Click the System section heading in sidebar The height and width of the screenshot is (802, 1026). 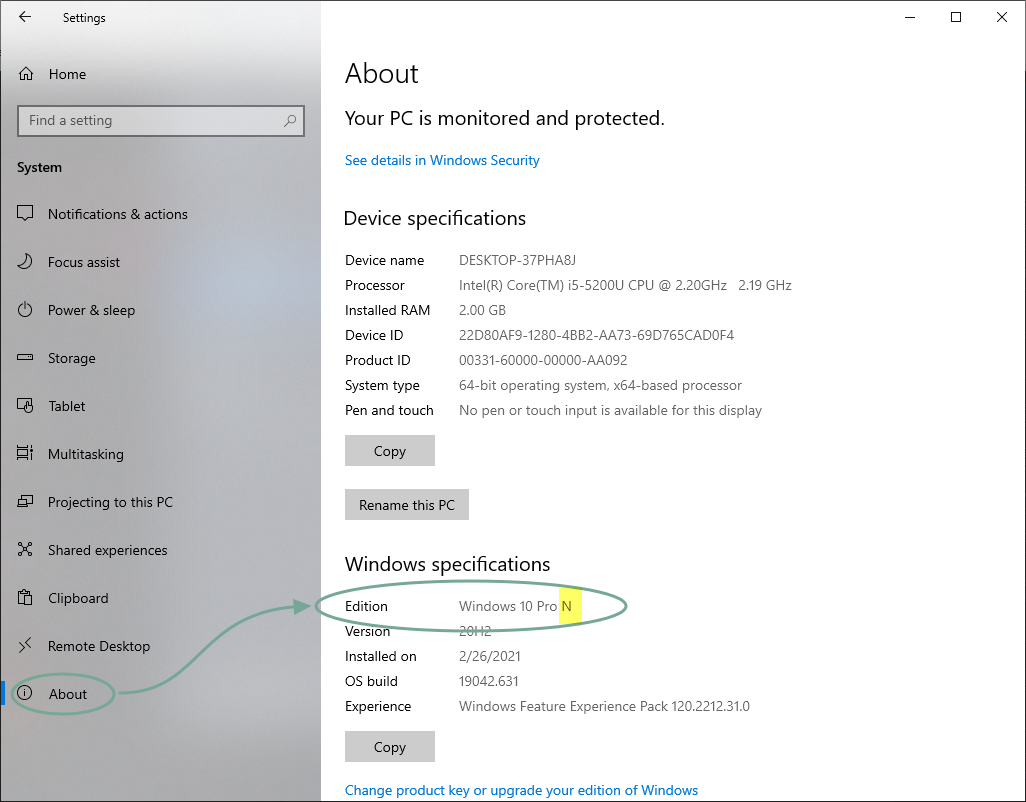click(39, 167)
